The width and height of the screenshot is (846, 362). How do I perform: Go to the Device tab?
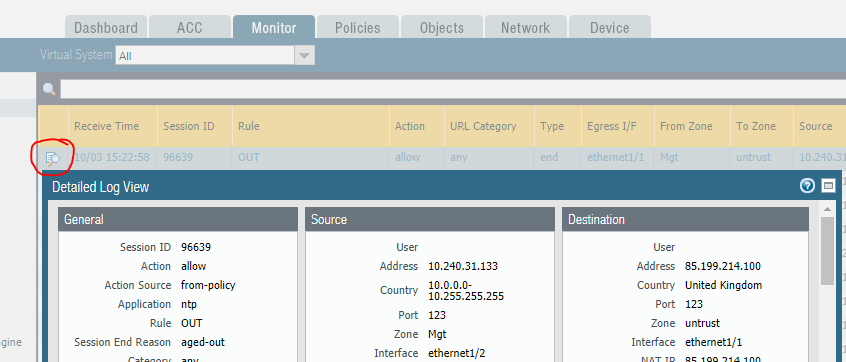click(609, 28)
